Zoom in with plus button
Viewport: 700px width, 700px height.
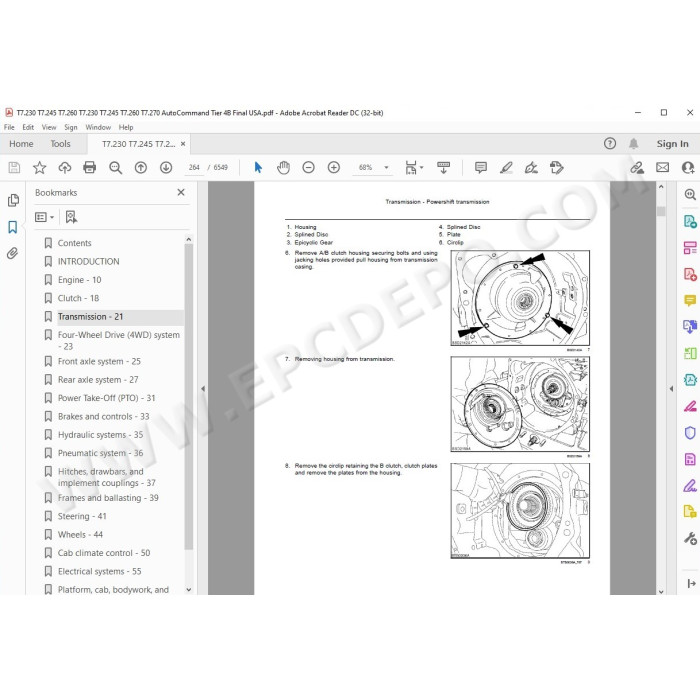click(x=334, y=167)
